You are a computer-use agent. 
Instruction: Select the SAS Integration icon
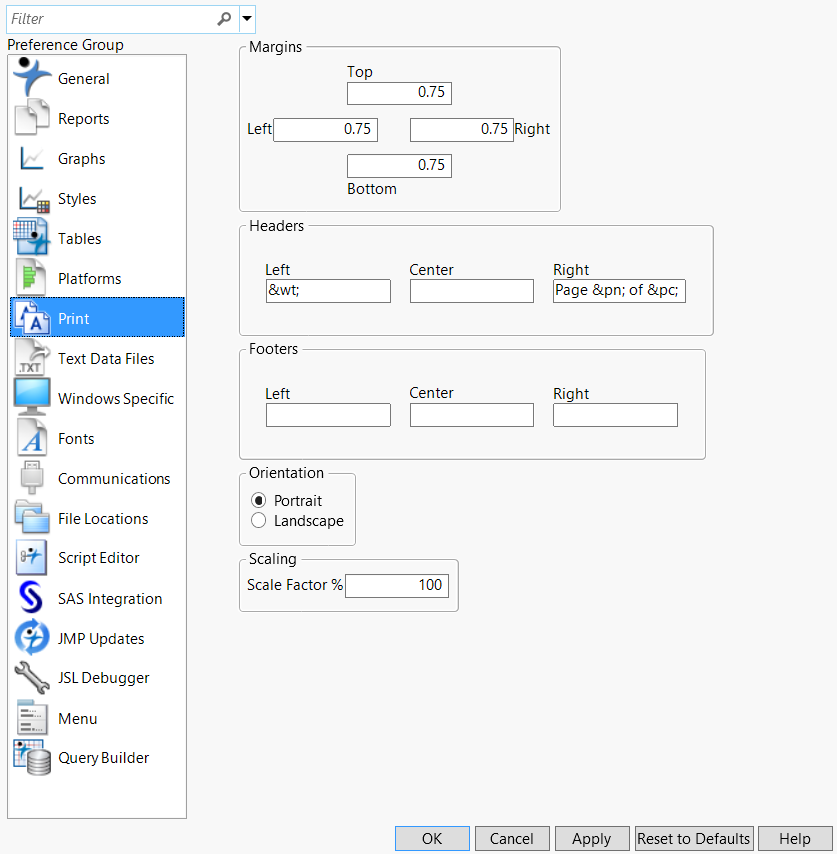pos(32,598)
